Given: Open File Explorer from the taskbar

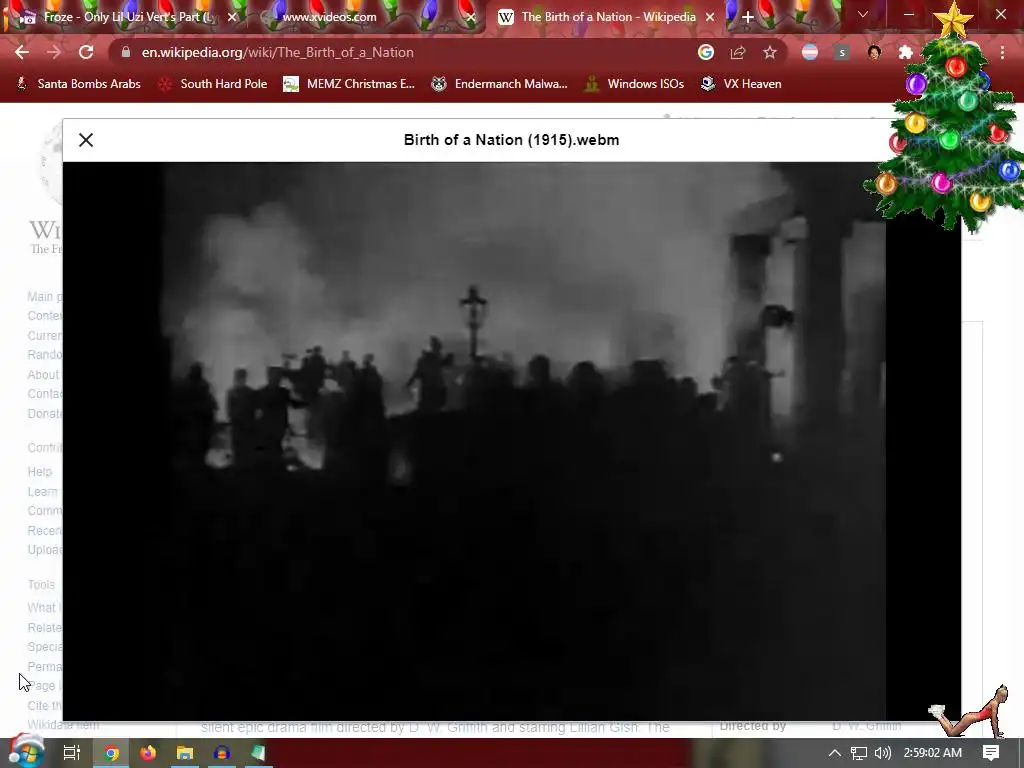Looking at the screenshot, I should (185, 753).
